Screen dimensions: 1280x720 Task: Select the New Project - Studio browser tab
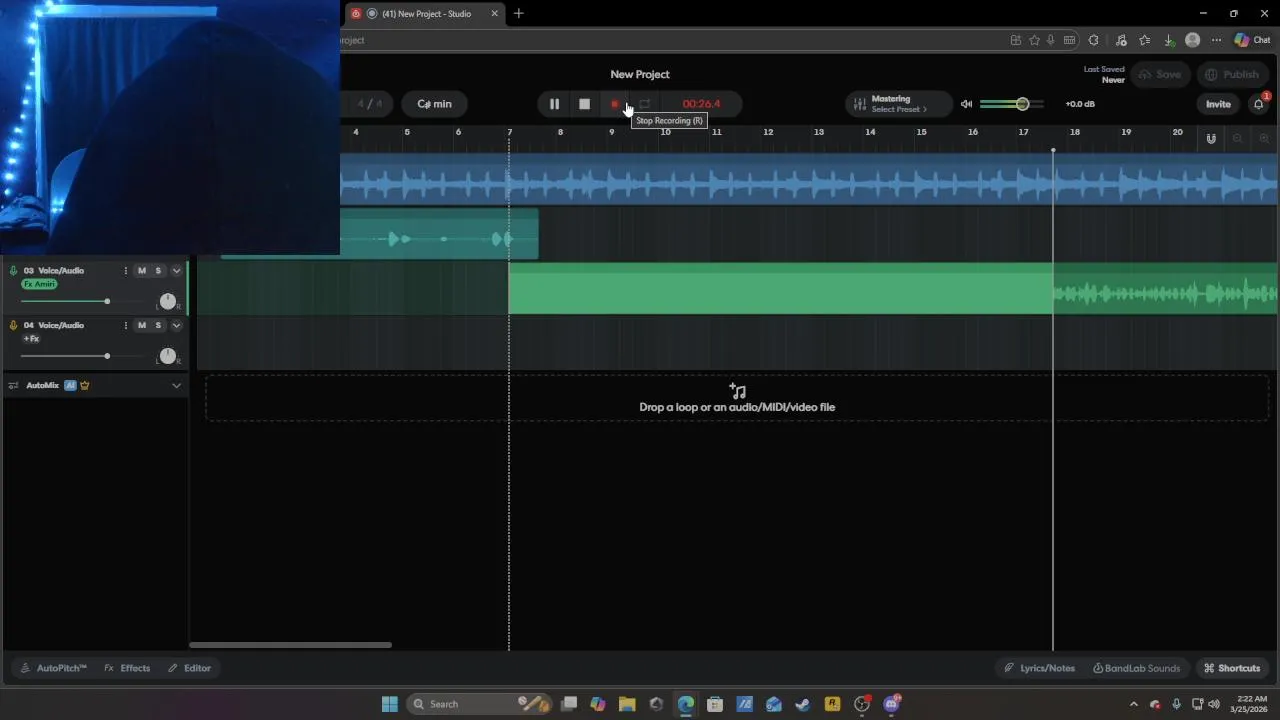(425, 14)
